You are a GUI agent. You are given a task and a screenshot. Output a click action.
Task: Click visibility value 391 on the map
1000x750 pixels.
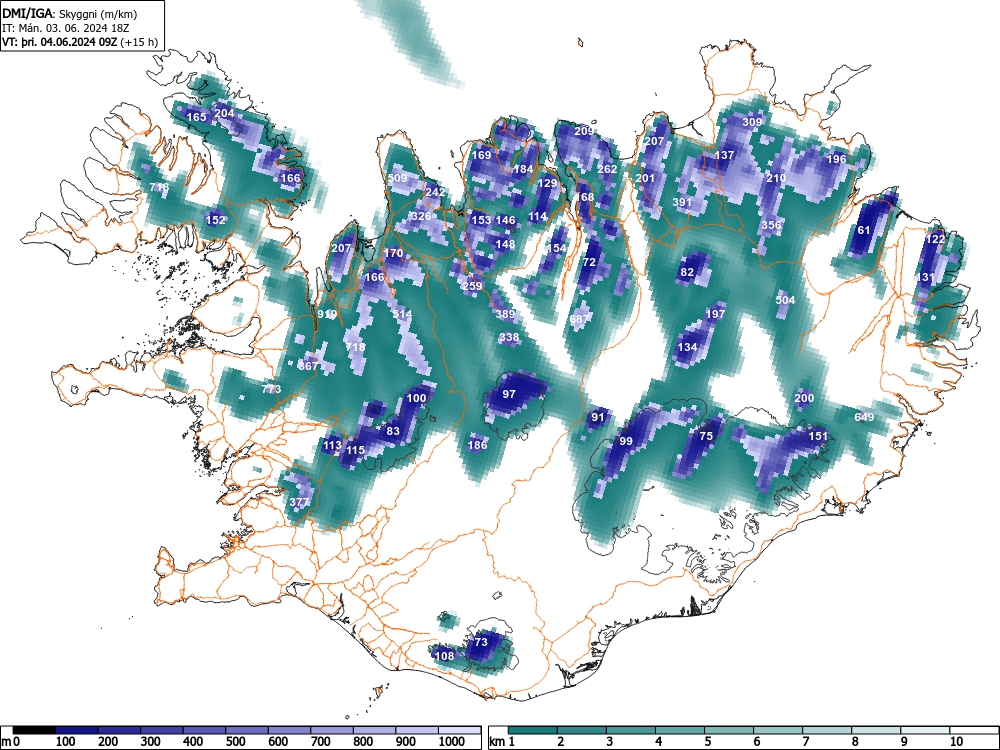pos(682,202)
